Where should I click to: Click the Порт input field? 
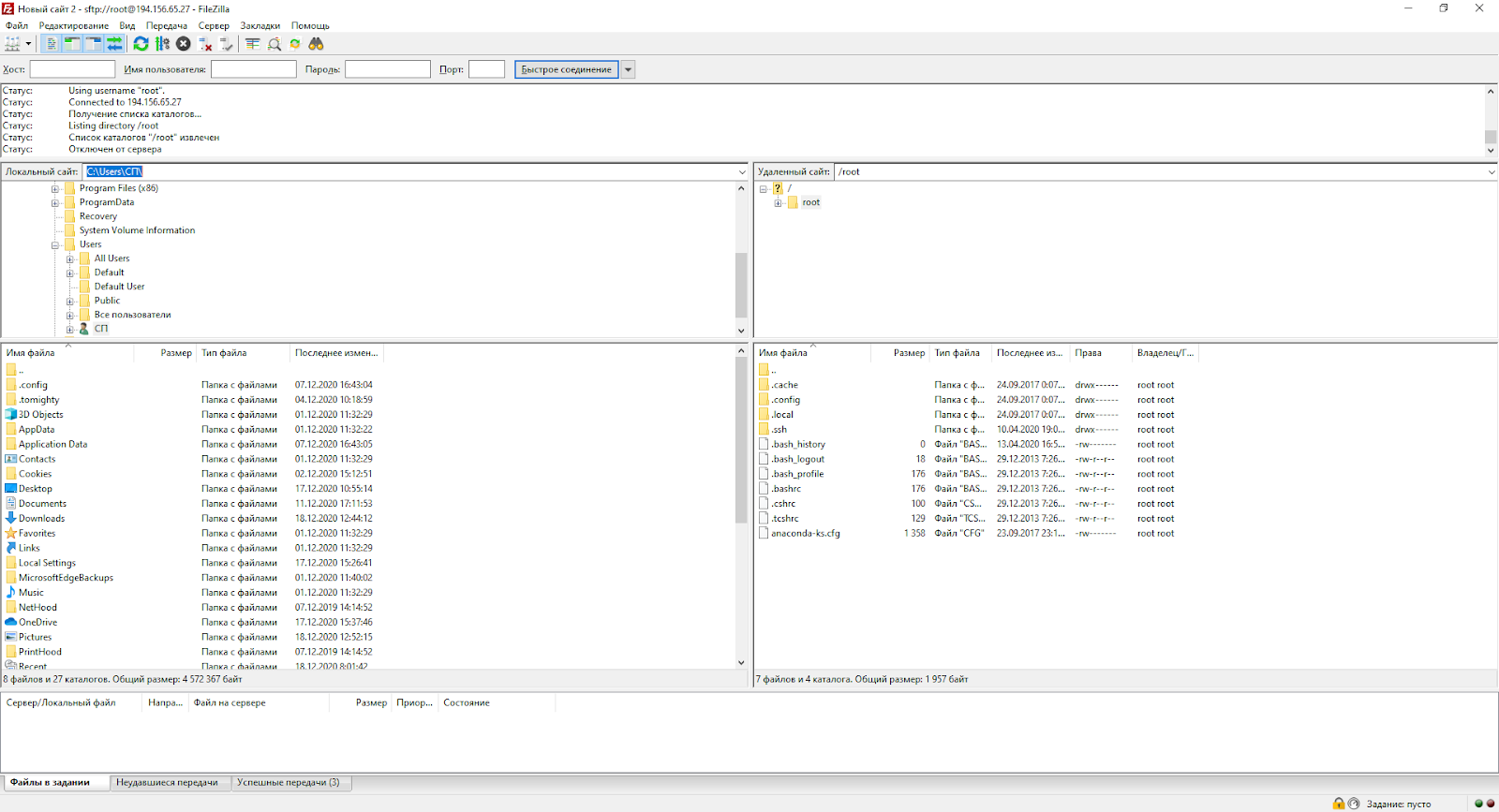(486, 69)
